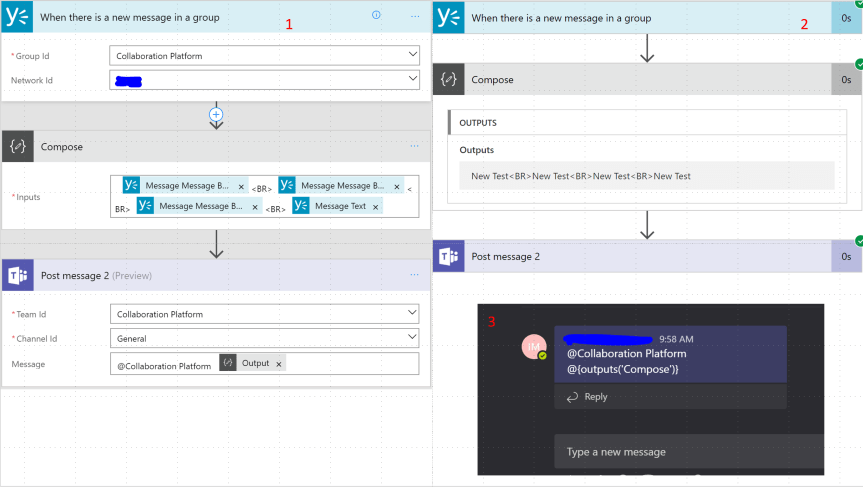Open the ellipsis menu on the left Post message 2 card
This screenshot has width=863, height=487.
(x=415, y=276)
